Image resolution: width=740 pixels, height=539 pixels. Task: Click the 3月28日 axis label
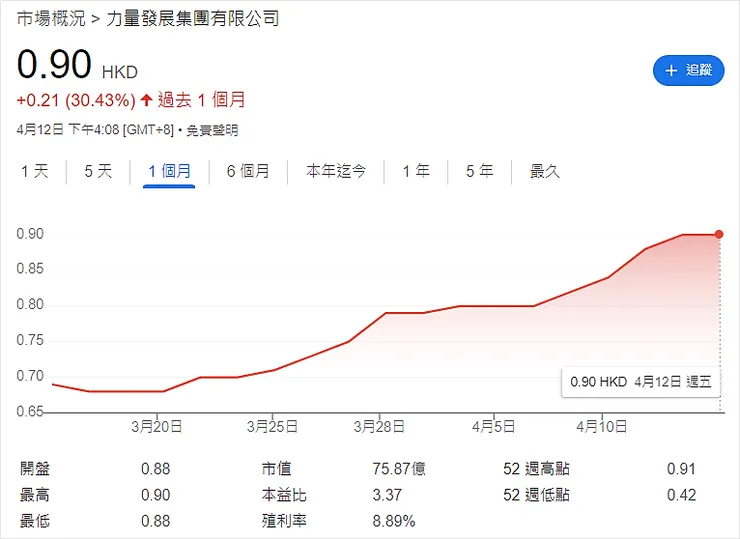pyautogui.click(x=379, y=427)
